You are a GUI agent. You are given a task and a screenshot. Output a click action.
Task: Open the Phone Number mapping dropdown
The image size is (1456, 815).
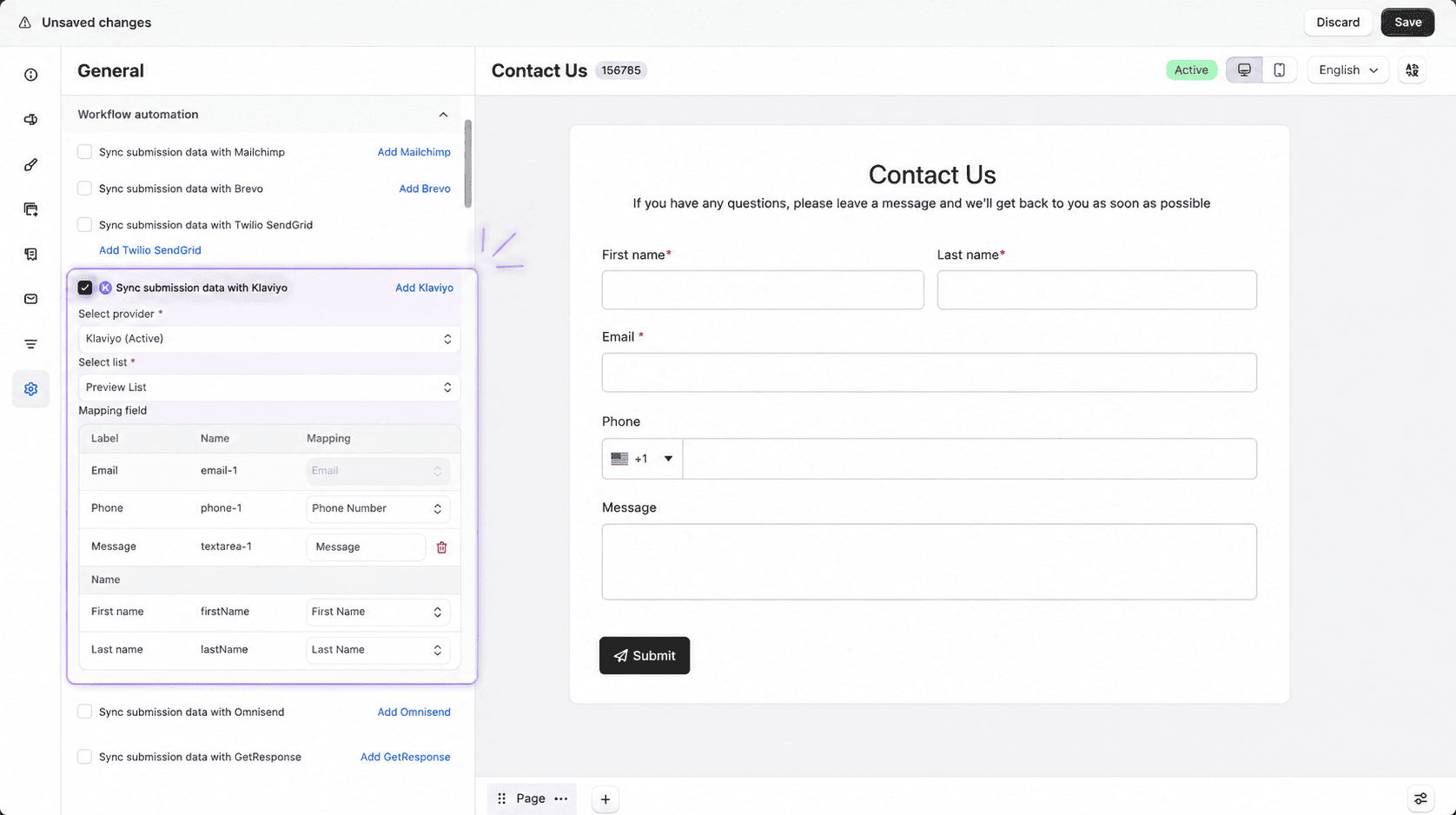[378, 508]
